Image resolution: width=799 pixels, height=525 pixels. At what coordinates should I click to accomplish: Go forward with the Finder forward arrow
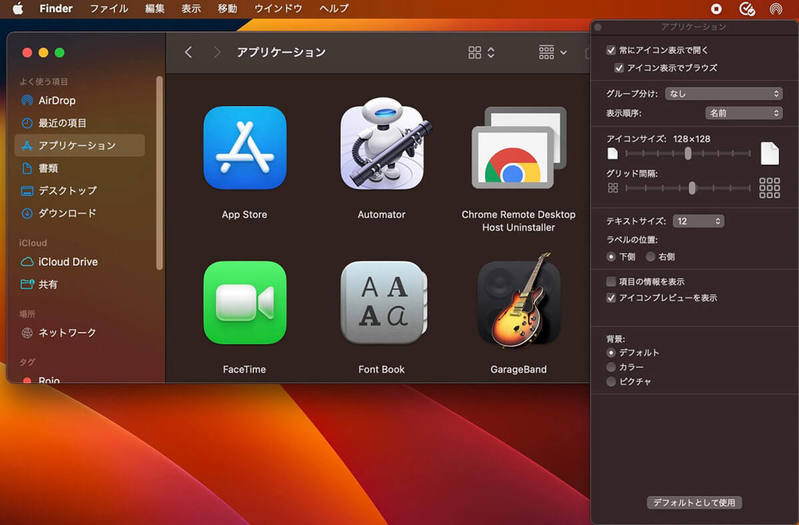pos(217,52)
